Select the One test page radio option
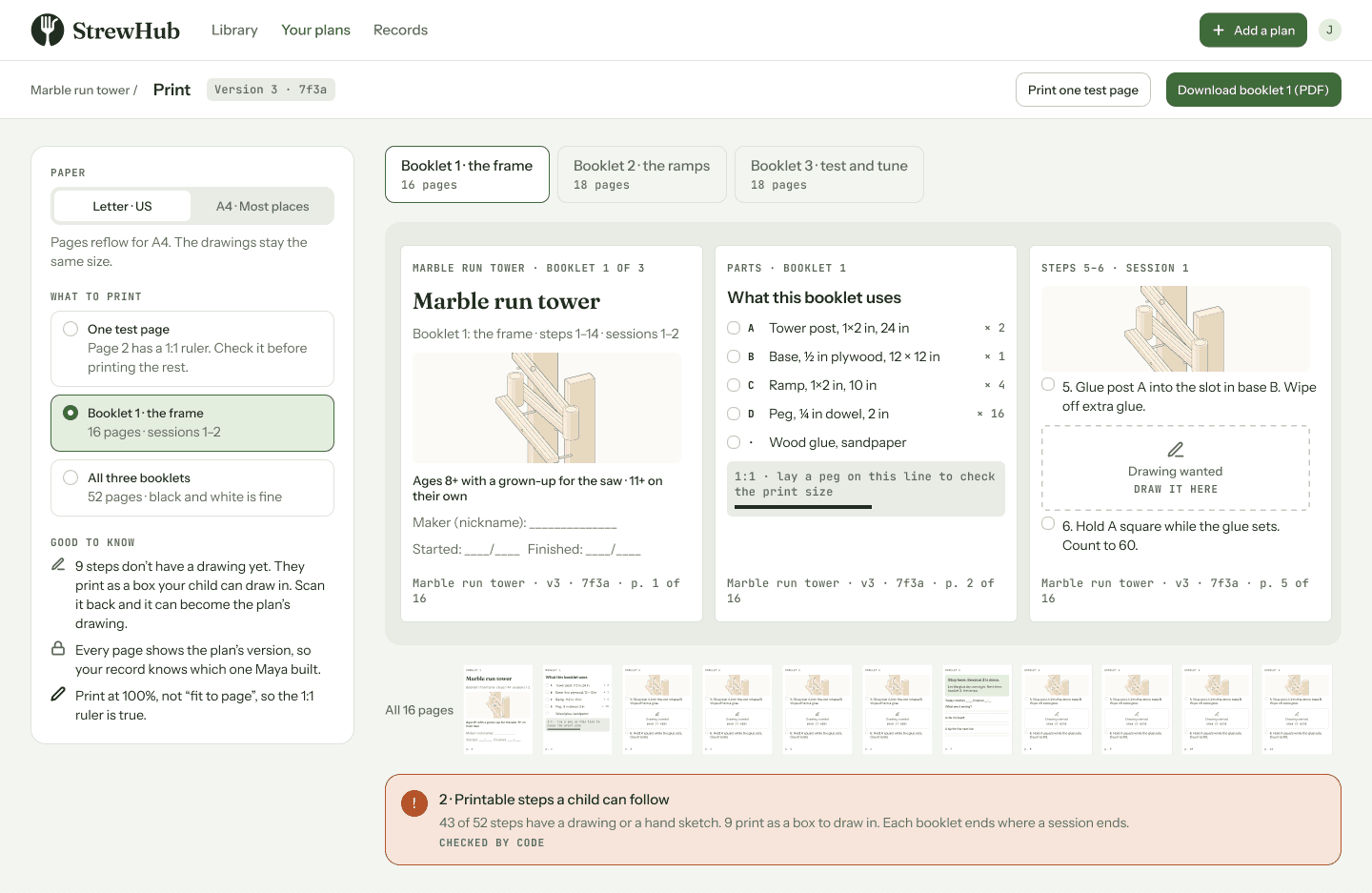Viewport: 1372px width, 893px height. click(192, 349)
